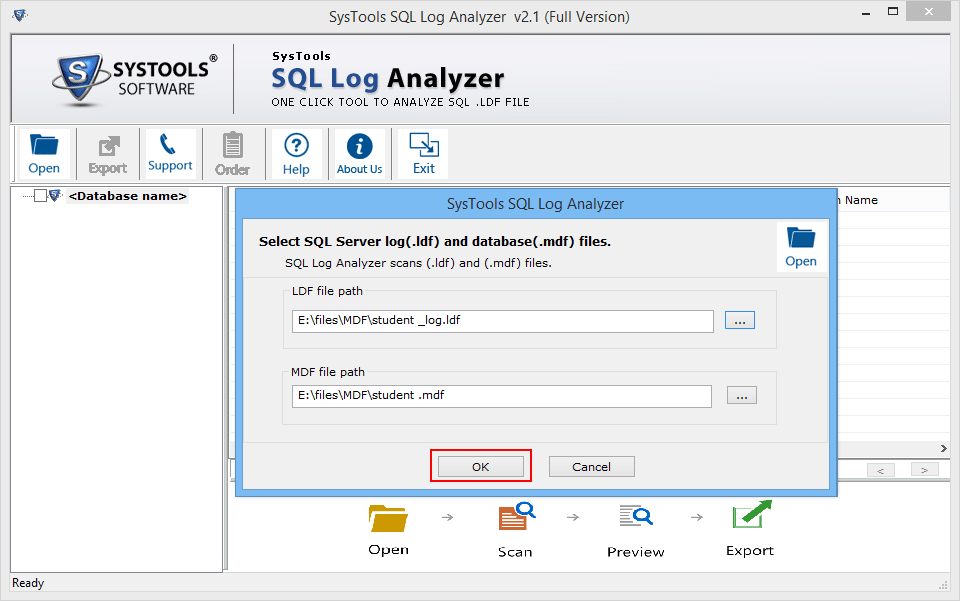Confirm file selection with OK
This screenshot has height=601, width=960.
click(x=481, y=466)
